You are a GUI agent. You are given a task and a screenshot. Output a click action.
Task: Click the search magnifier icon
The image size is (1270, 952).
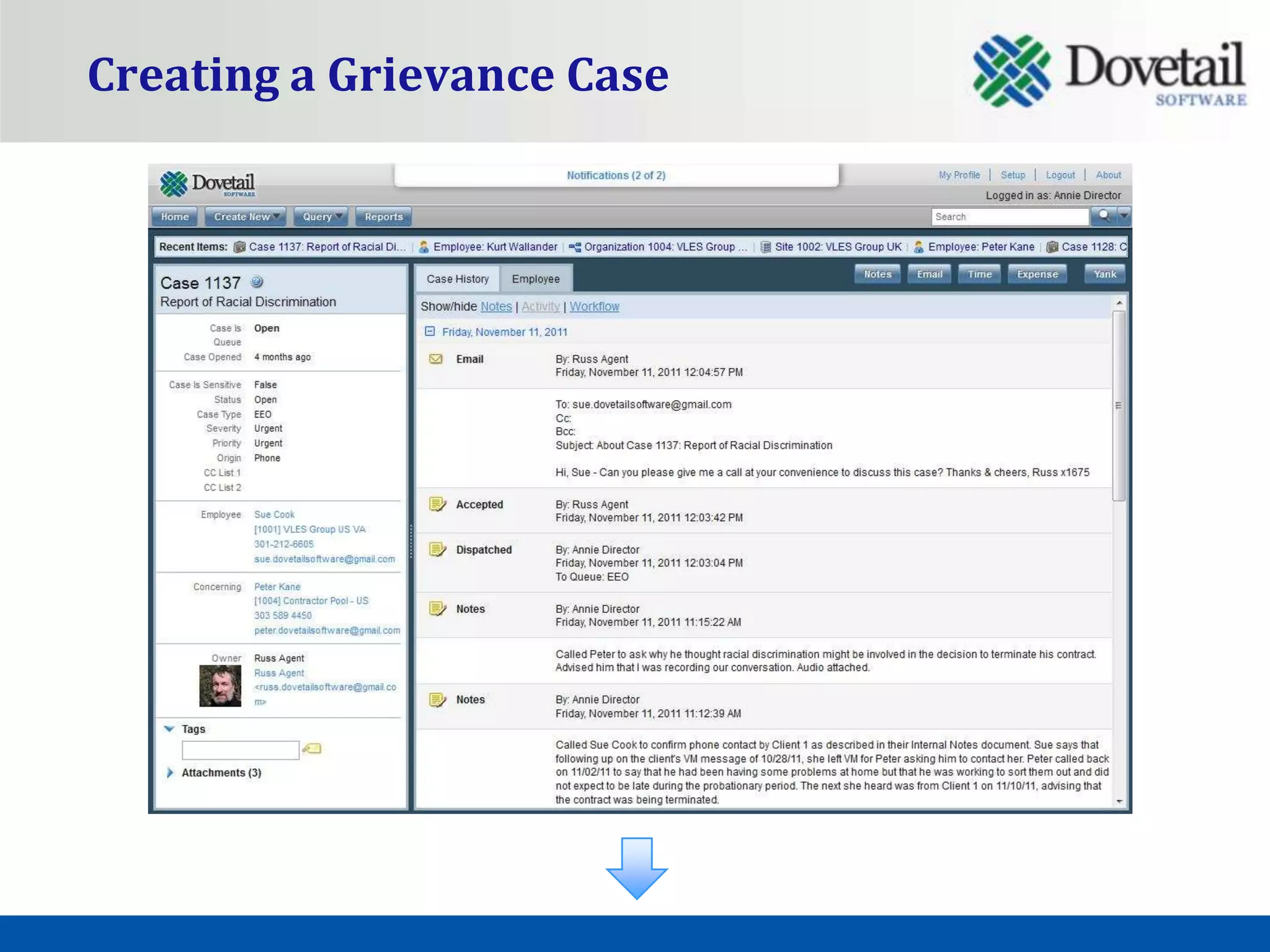(x=1103, y=216)
